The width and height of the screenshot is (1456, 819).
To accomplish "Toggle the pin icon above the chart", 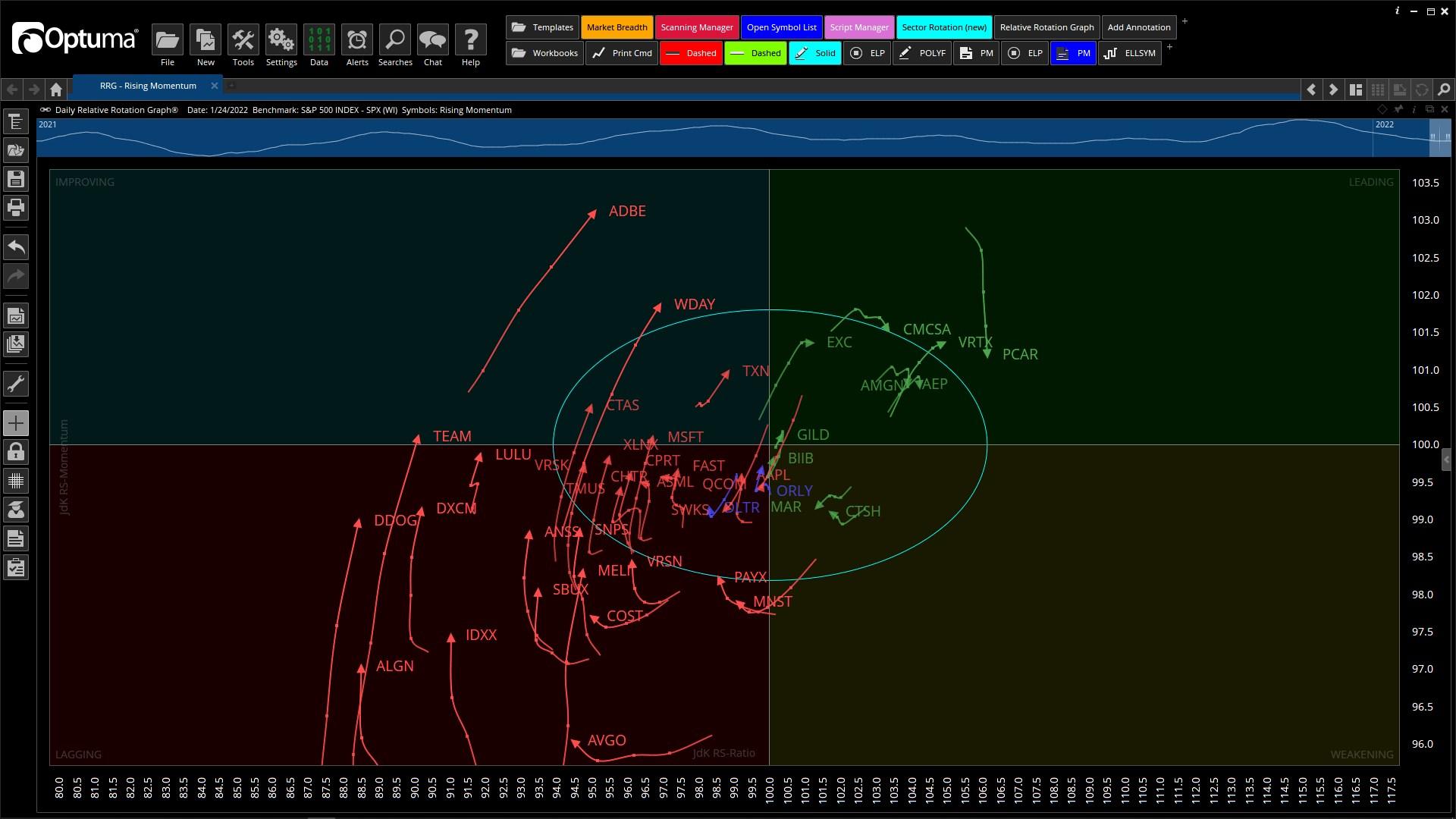I will (1398, 109).
